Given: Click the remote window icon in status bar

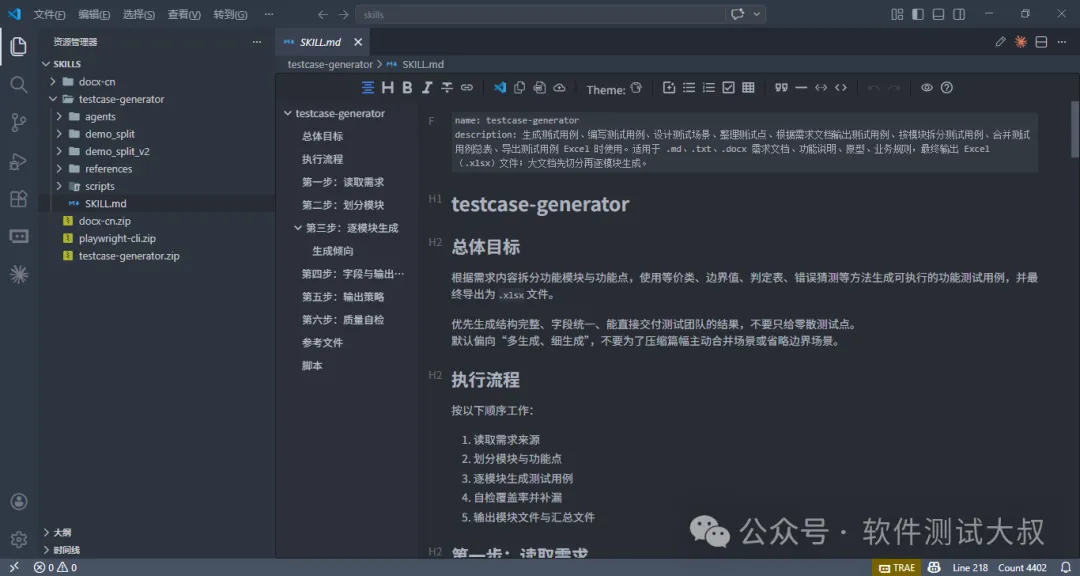Looking at the screenshot, I should point(14,568).
